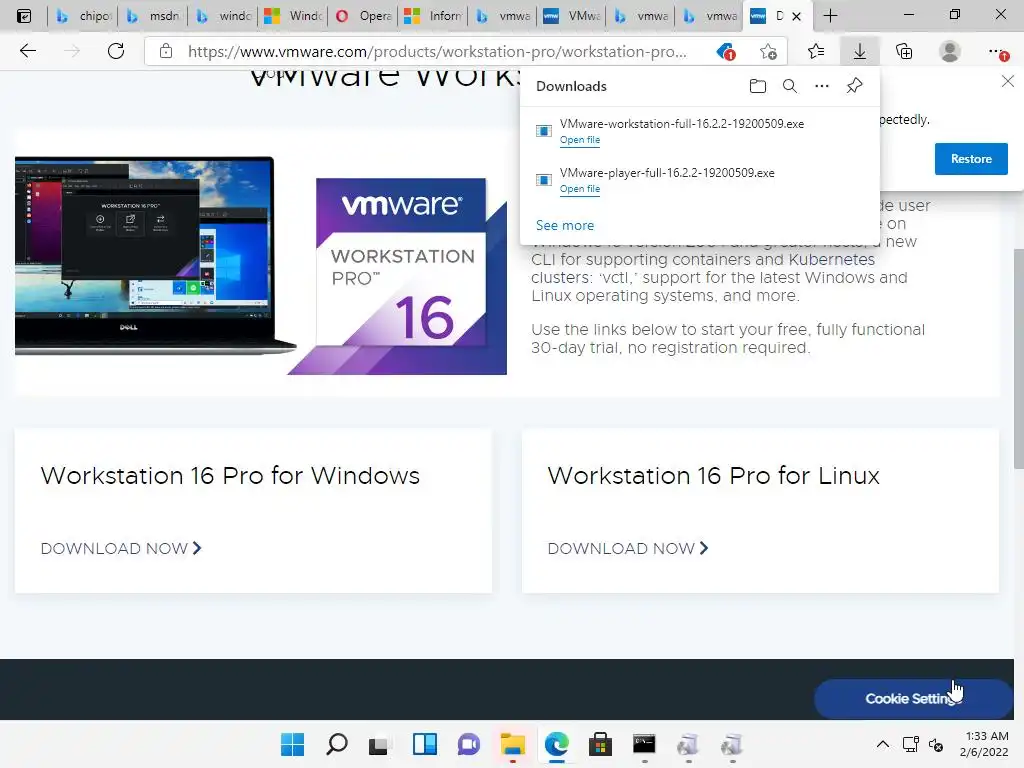This screenshot has width=1024, height=768.
Task: Pin the Downloads panel
Action: [854, 86]
